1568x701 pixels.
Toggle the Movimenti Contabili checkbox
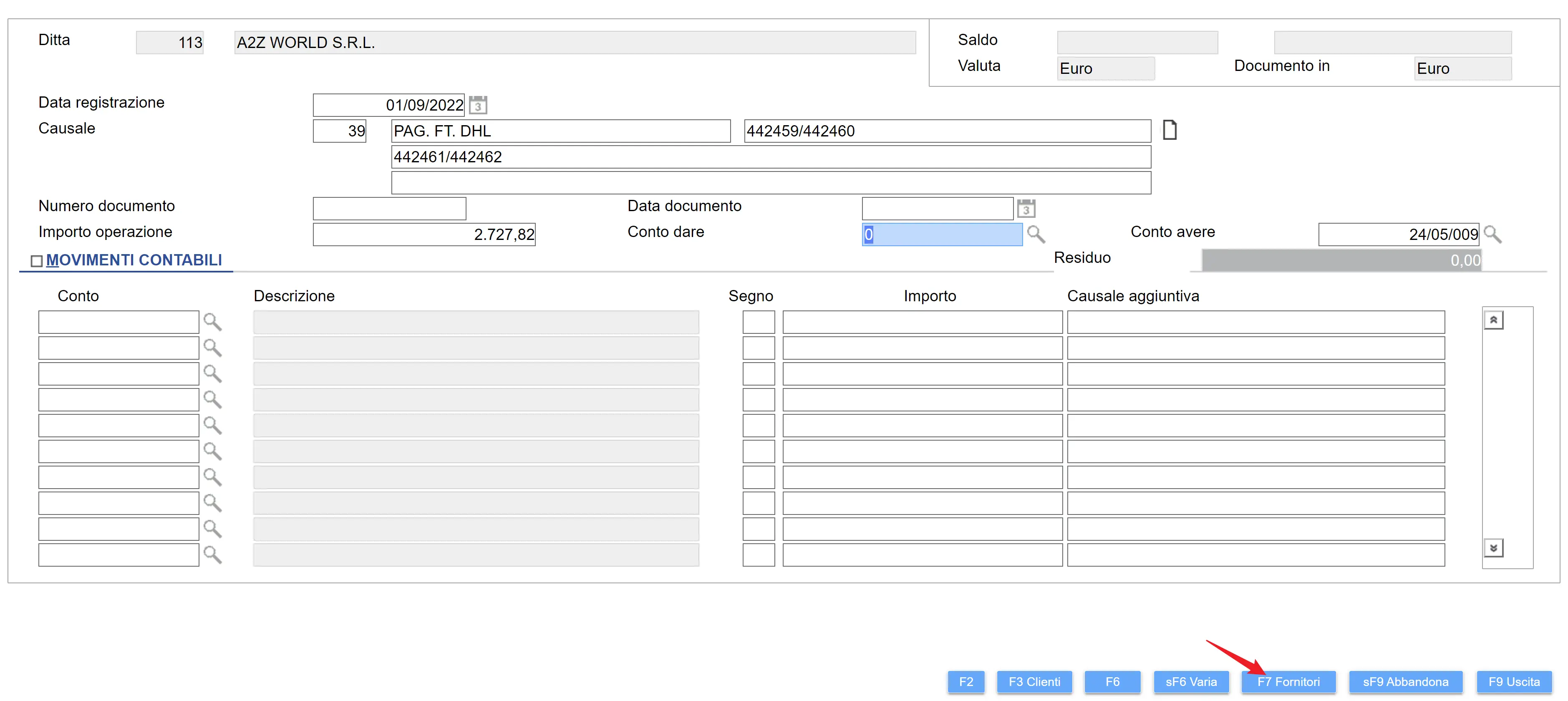[x=37, y=261]
